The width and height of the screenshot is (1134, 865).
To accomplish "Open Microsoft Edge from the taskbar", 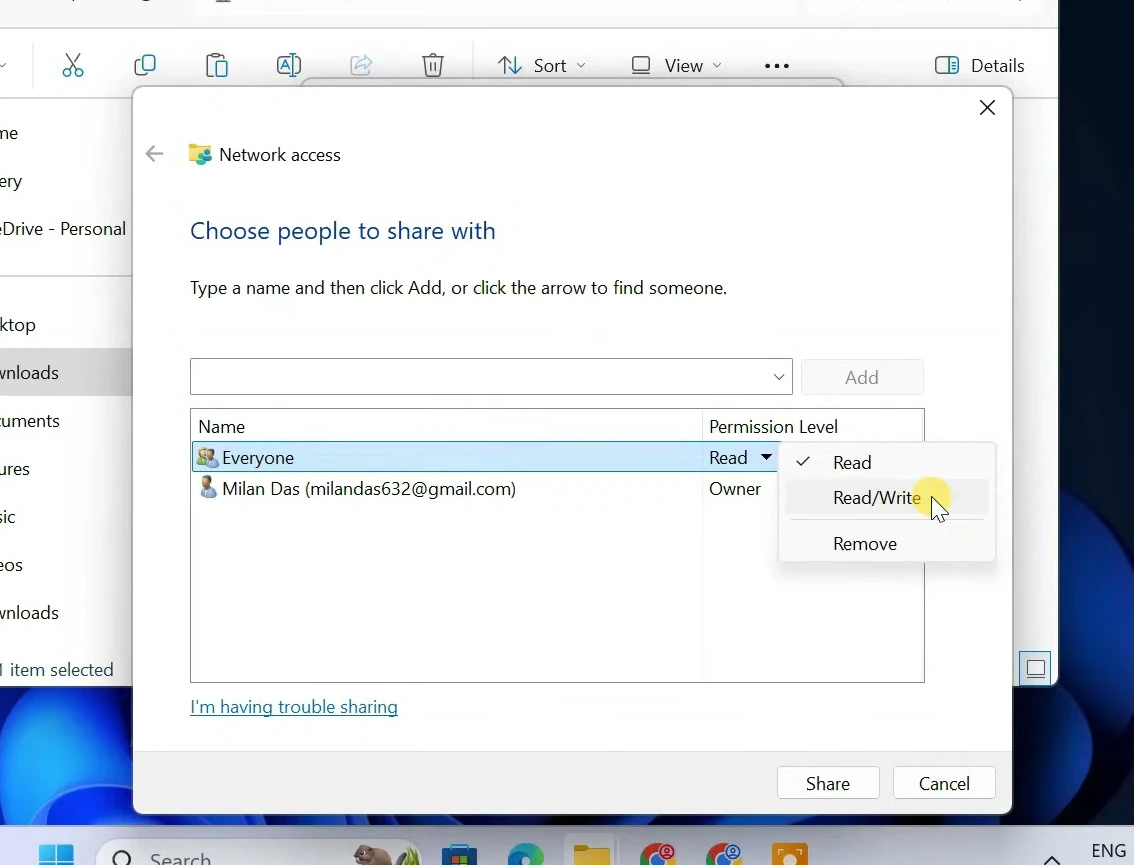I will coord(526,855).
